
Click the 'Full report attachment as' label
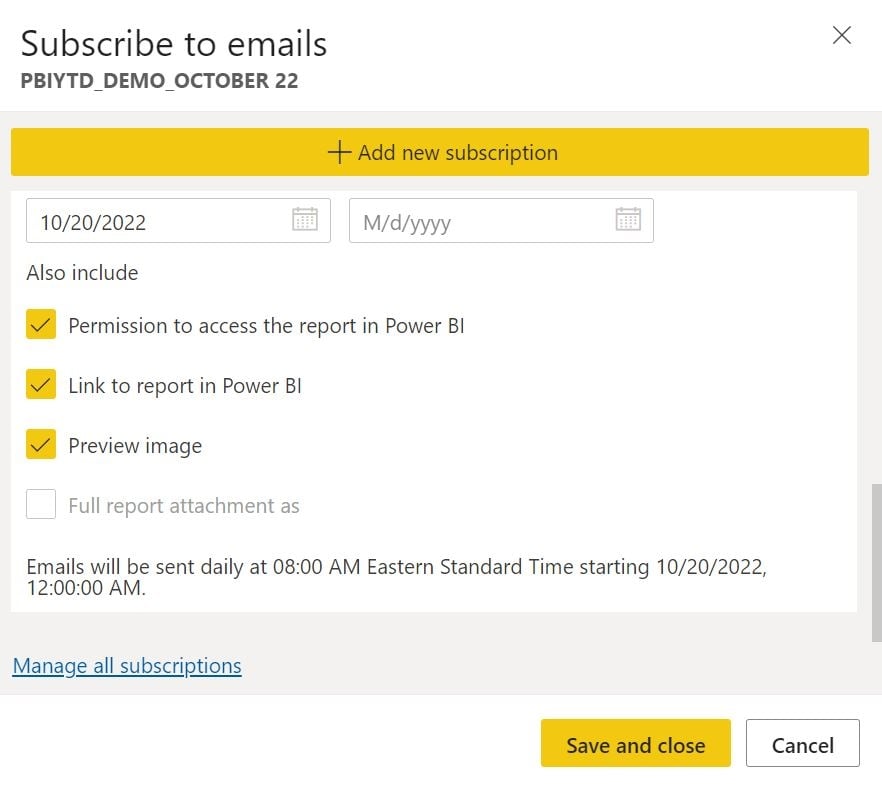(184, 506)
